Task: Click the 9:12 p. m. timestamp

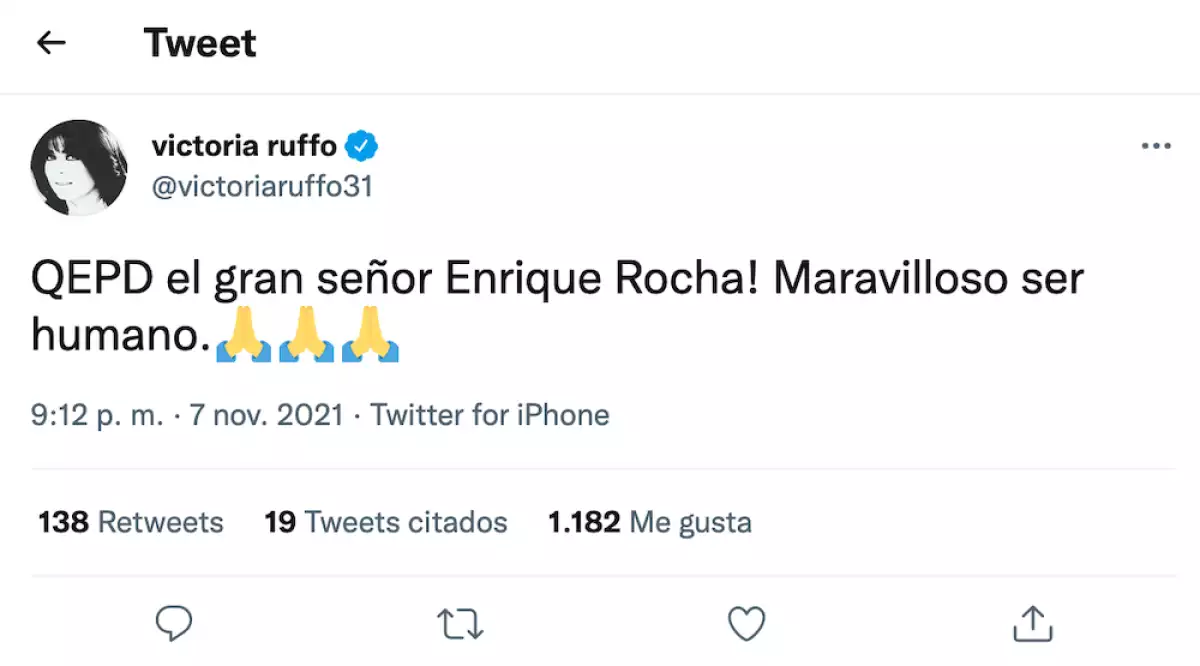Action: tap(96, 415)
